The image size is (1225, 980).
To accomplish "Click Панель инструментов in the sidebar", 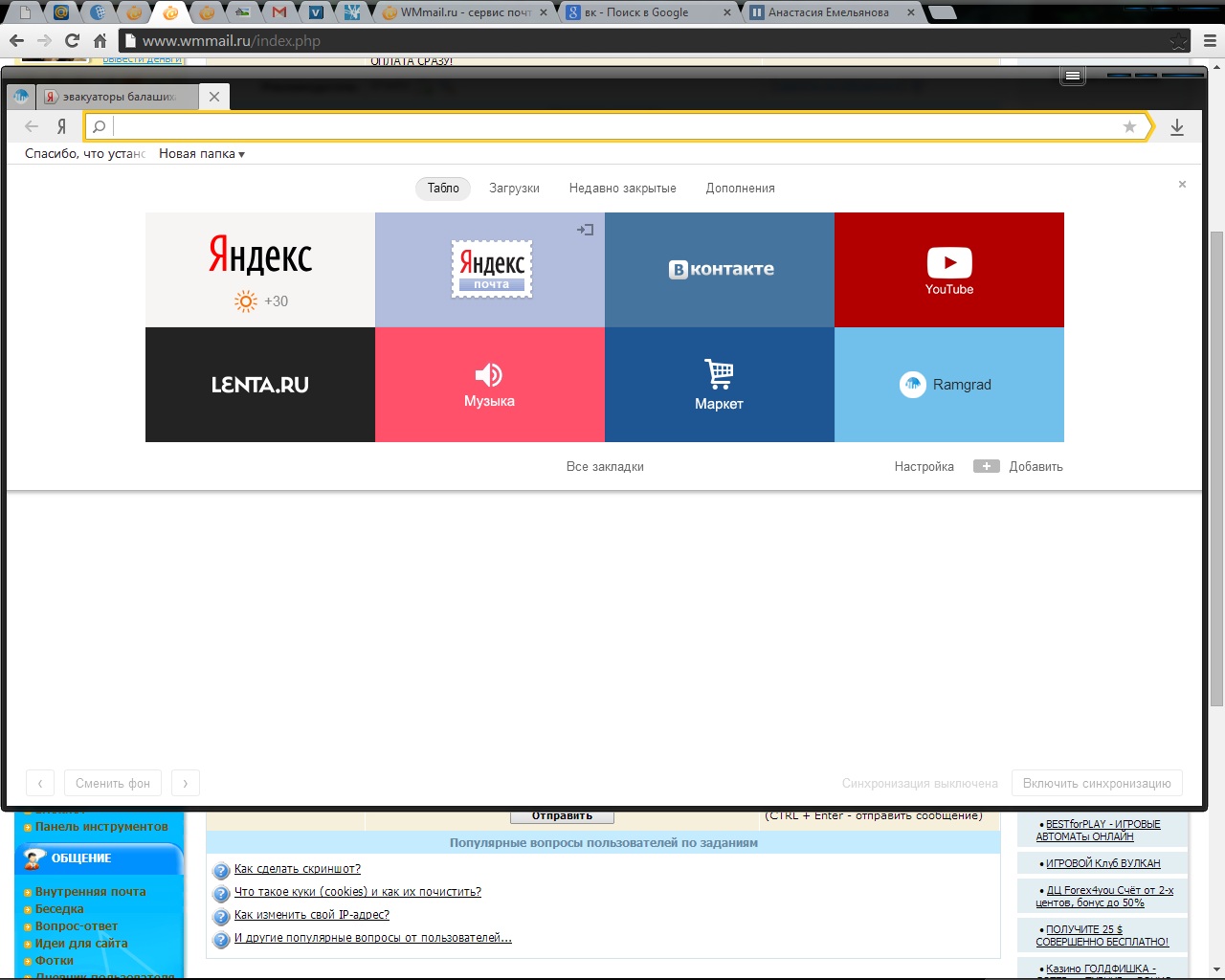I will 101,827.
